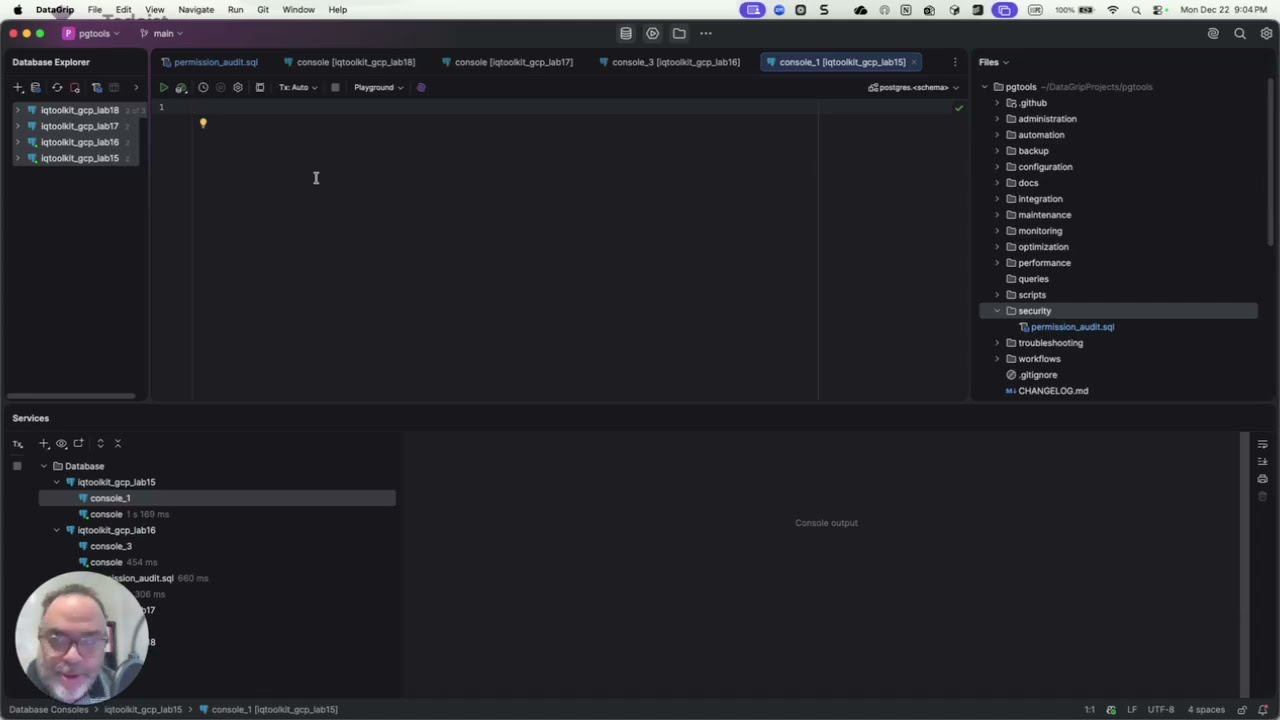Click the lightbulb intention hint
Viewport: 1280px width, 720px height.
click(x=203, y=123)
